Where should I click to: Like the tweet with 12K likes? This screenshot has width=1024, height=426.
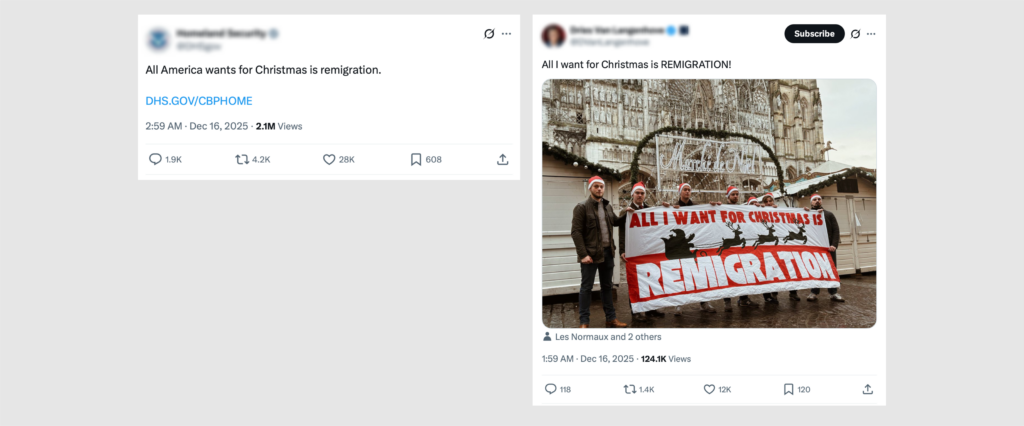(709, 389)
